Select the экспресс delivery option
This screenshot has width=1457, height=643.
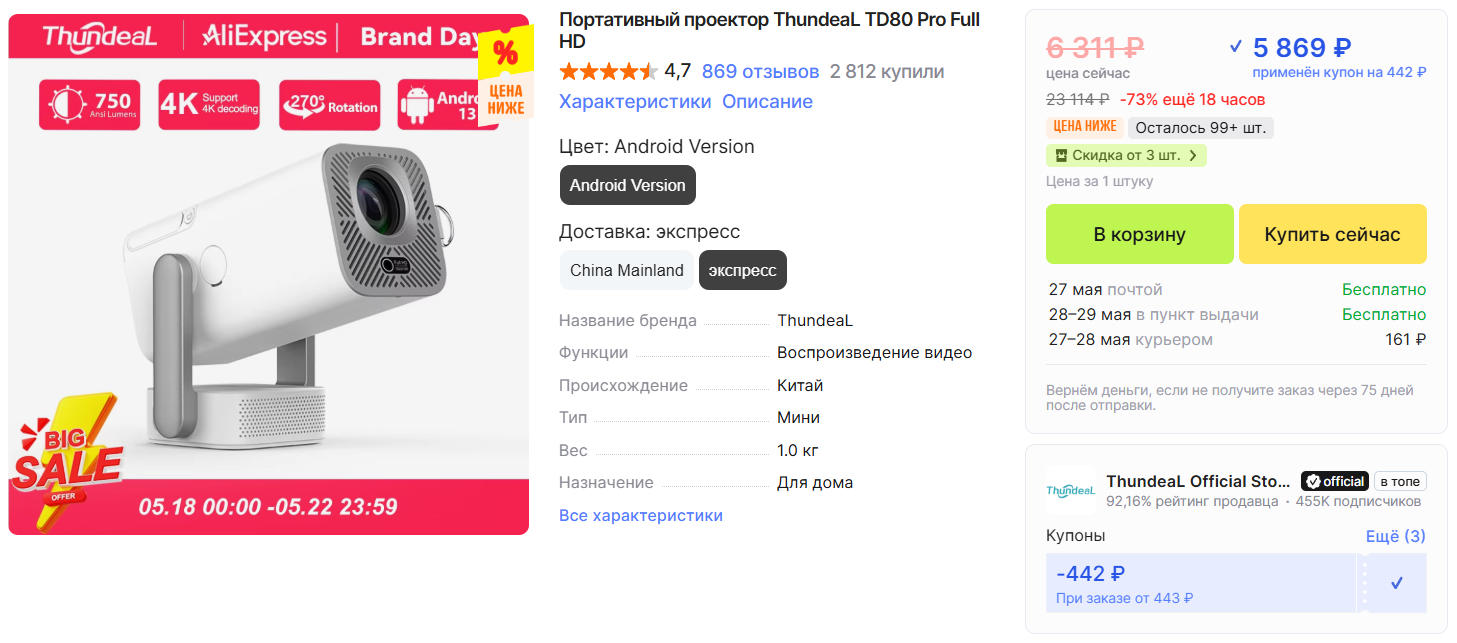tap(743, 270)
